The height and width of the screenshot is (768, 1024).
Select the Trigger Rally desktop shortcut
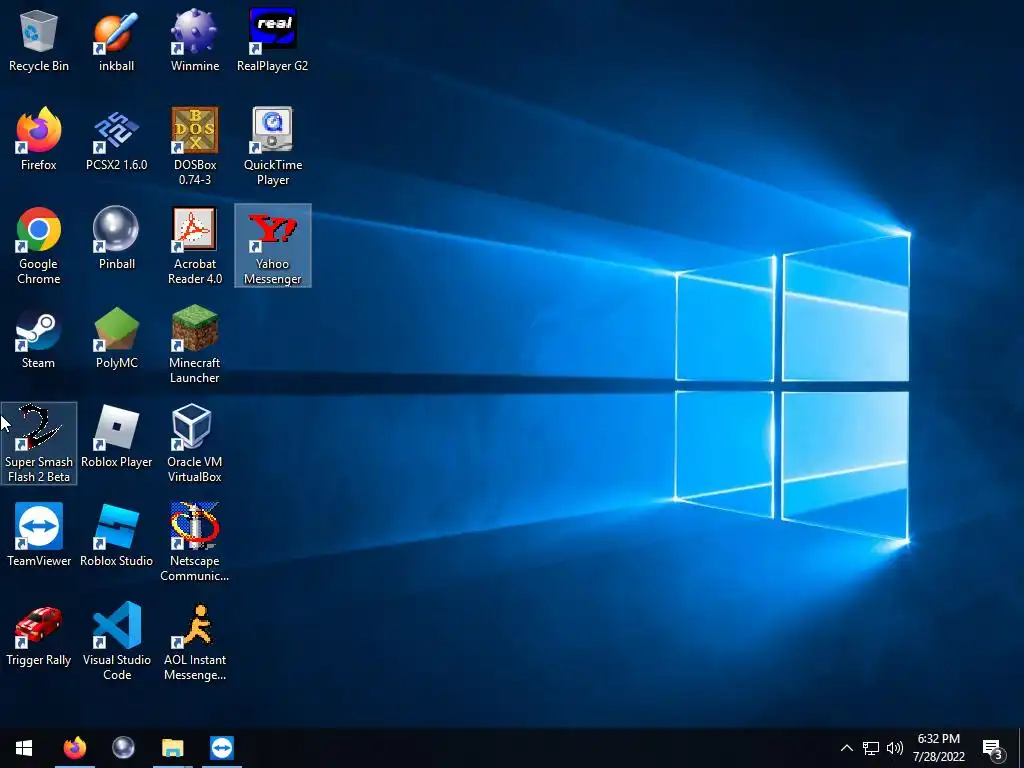[39, 635]
